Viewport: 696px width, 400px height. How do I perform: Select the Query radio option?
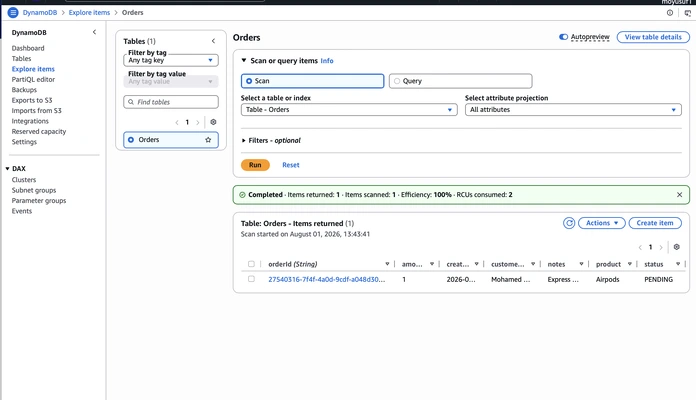397,81
